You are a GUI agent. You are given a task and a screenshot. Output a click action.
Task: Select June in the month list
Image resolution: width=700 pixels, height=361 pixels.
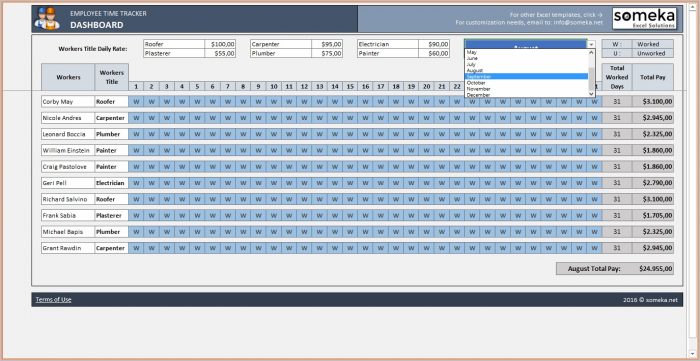tap(527, 58)
